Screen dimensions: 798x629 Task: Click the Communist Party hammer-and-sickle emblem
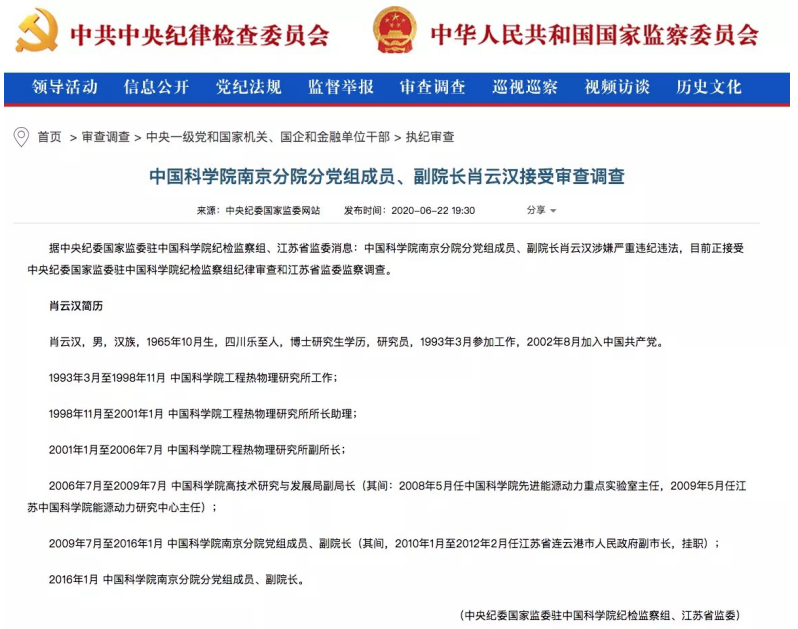37,31
